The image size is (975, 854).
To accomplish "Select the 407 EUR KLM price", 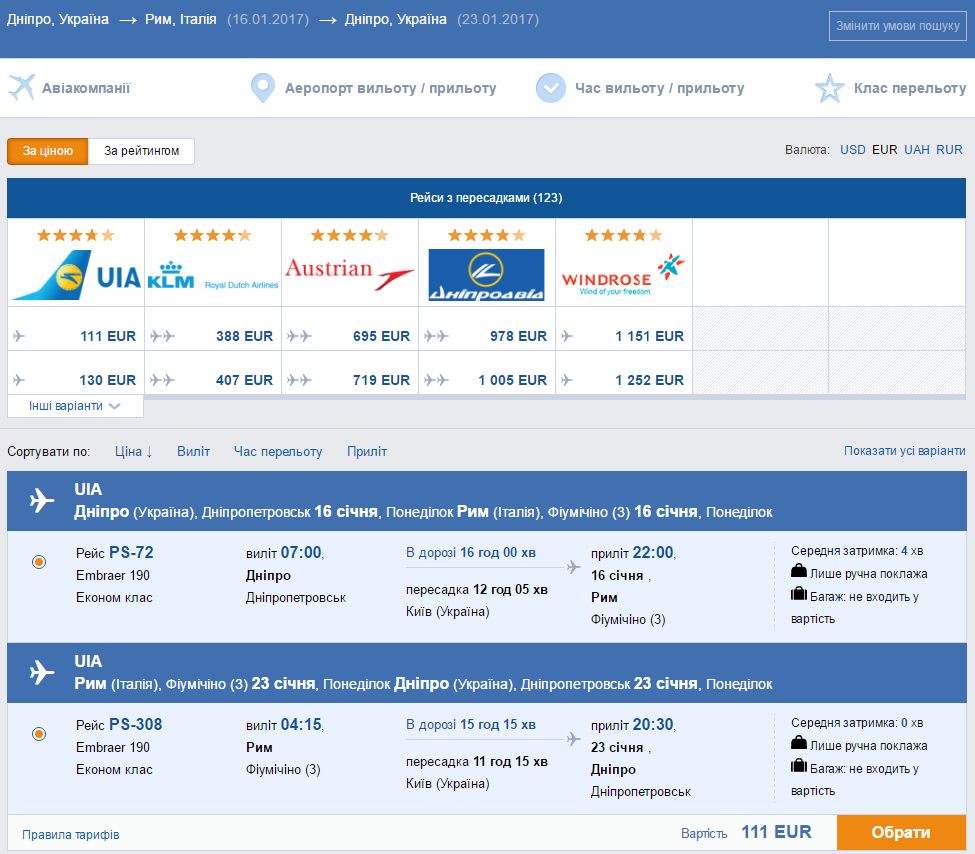I will (244, 380).
